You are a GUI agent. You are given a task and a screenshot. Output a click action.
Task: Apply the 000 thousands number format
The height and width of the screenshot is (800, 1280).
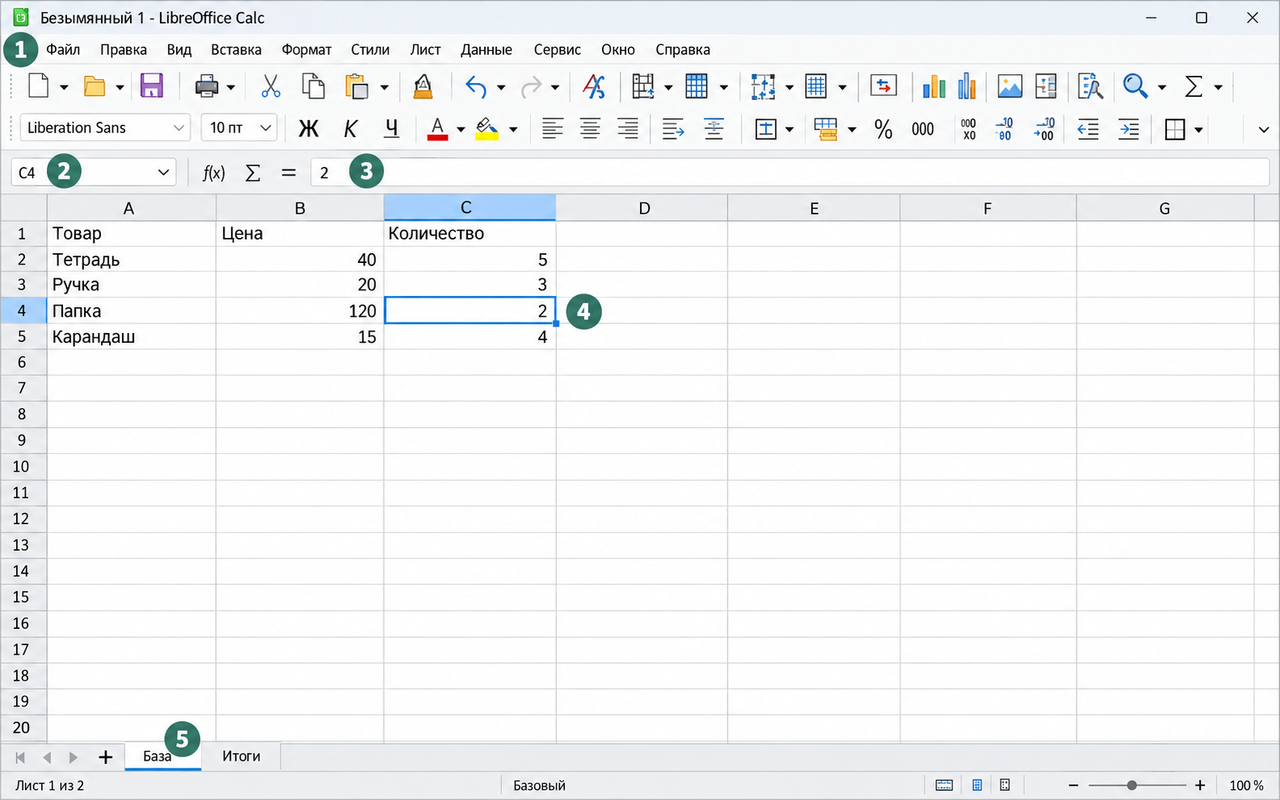tap(923, 129)
